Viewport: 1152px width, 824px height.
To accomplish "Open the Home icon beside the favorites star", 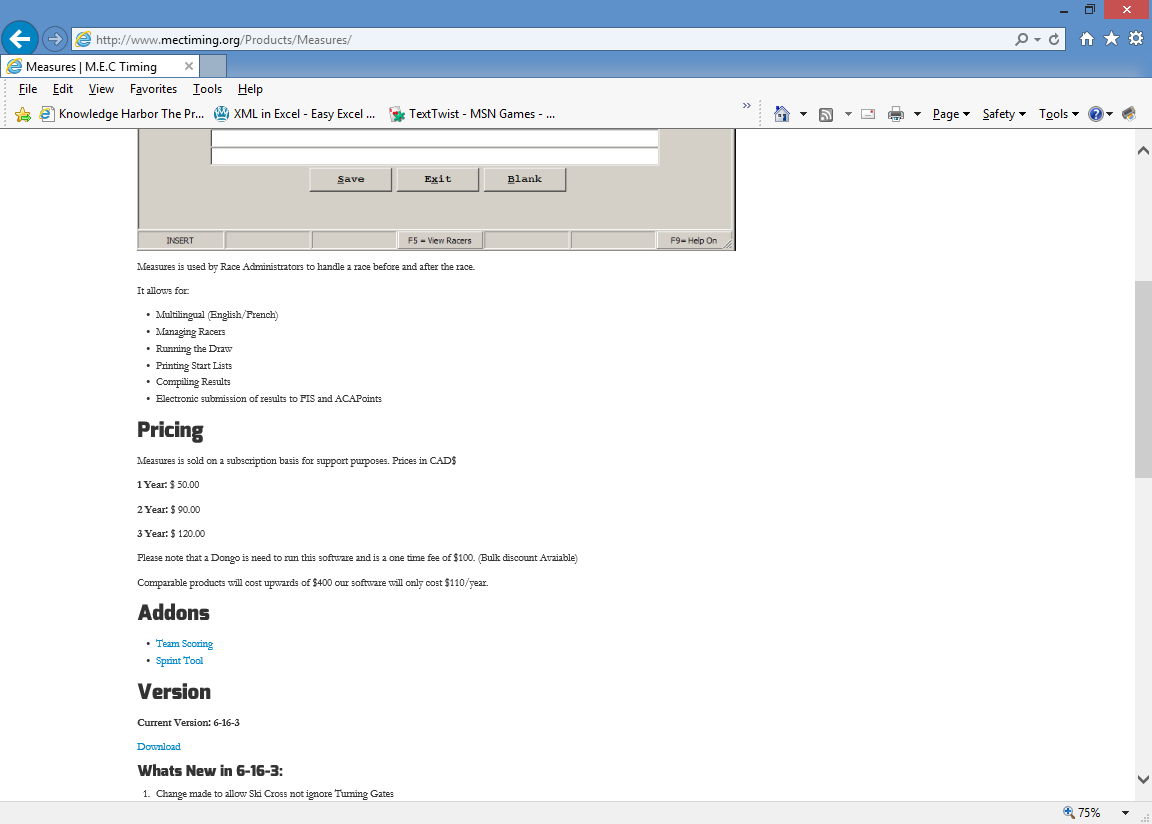I will click(x=1087, y=39).
